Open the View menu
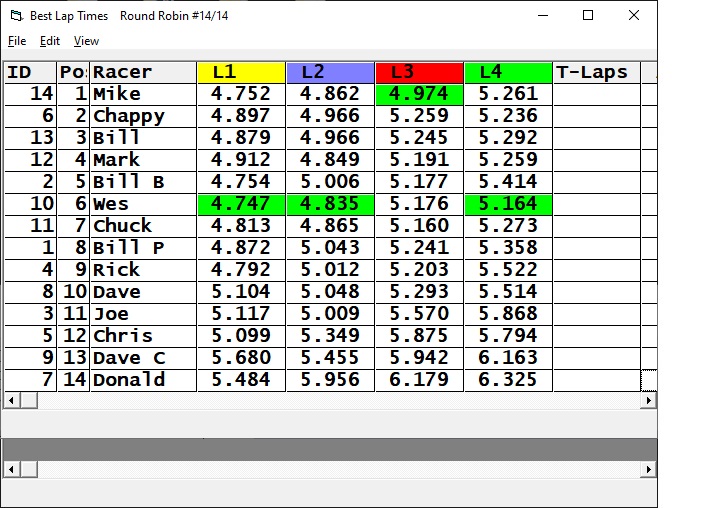708x508 pixels. click(87, 41)
